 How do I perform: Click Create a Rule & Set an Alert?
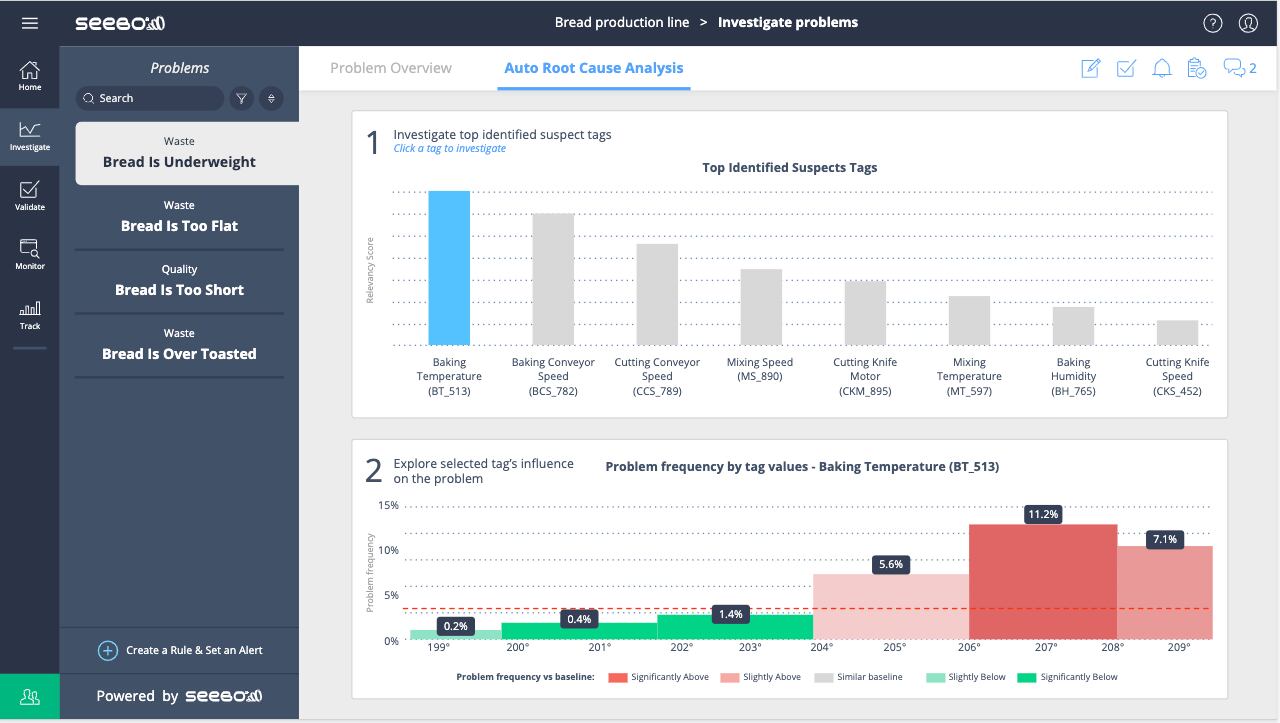180,650
